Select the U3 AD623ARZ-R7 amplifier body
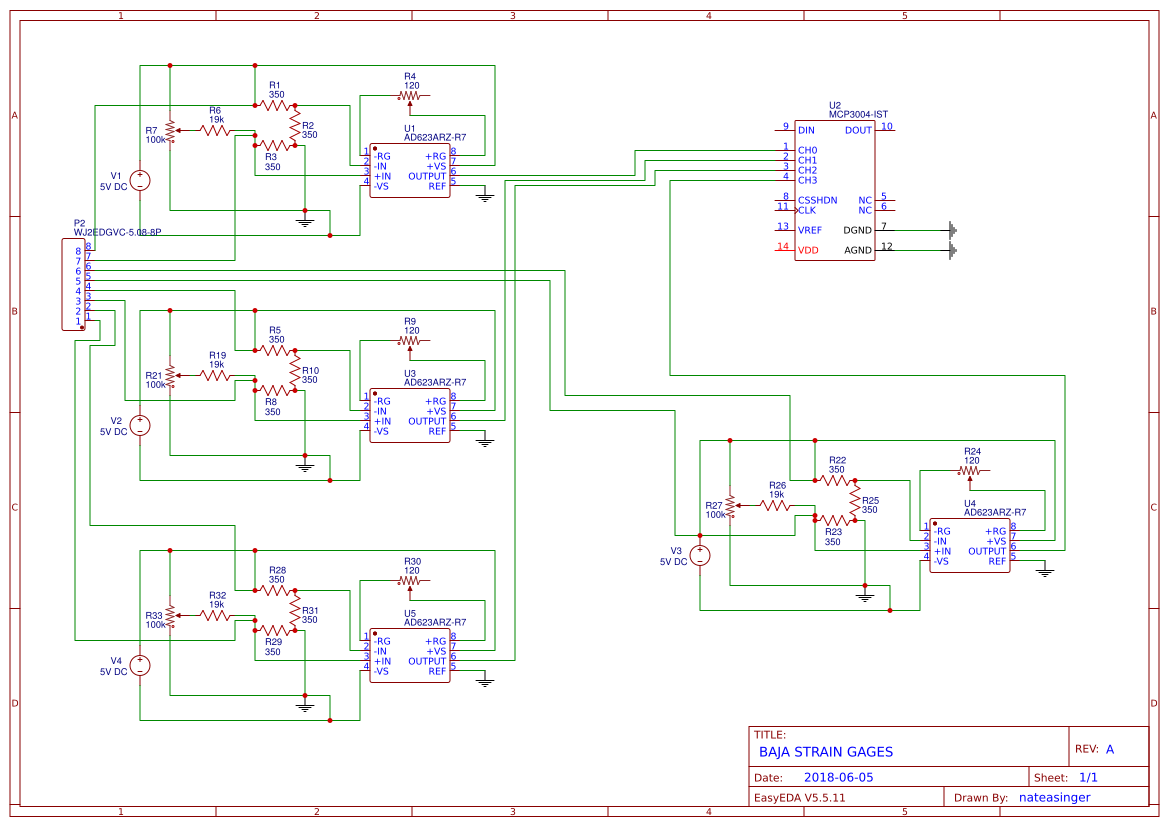1169x827 pixels. pos(410,415)
